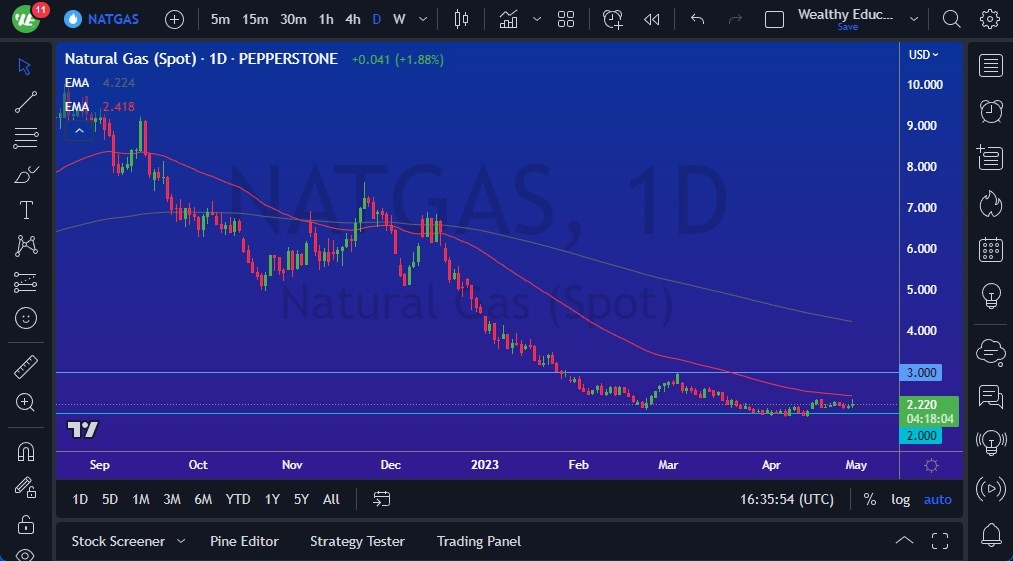The width and height of the screenshot is (1013, 561).
Task: Open the indicator templates grid
Action: pyautogui.click(x=566, y=19)
